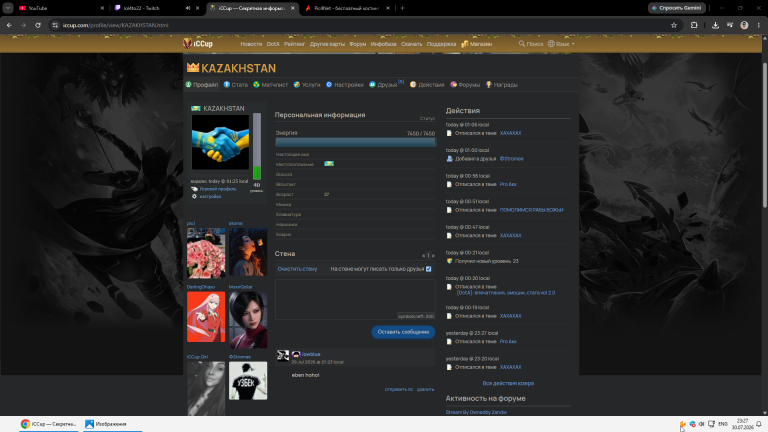The image size is (768, 432).
Task: Click the Услуги tab icon
Action: (296, 84)
